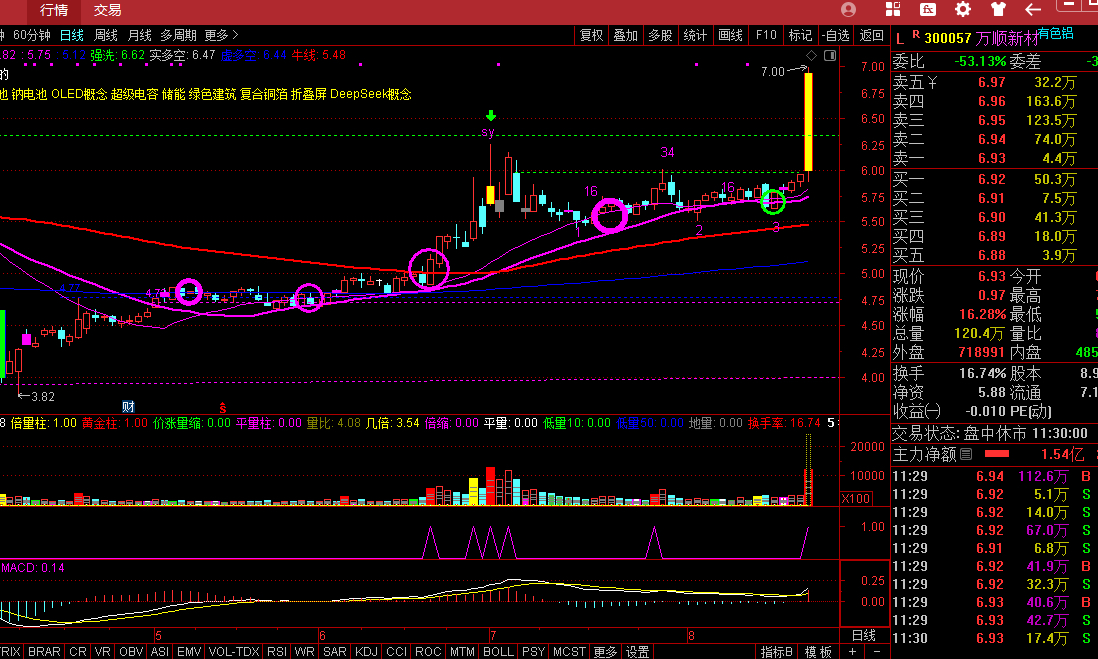Switch indicator to SAR
Image resolution: width=1098 pixels, height=659 pixels.
click(x=335, y=651)
